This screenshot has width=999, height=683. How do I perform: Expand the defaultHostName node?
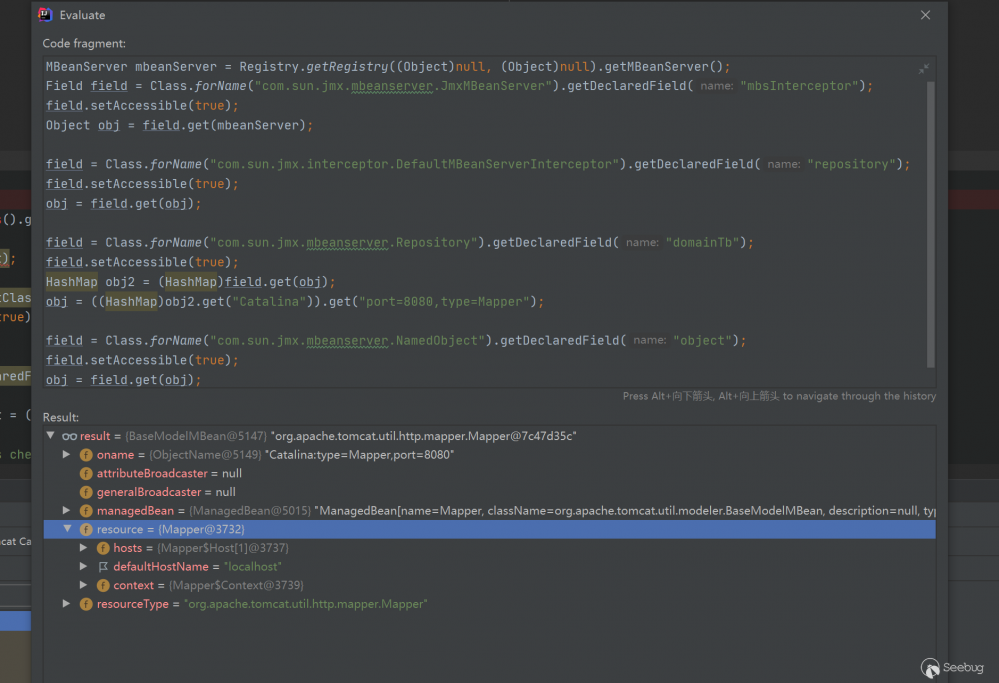coord(83,566)
